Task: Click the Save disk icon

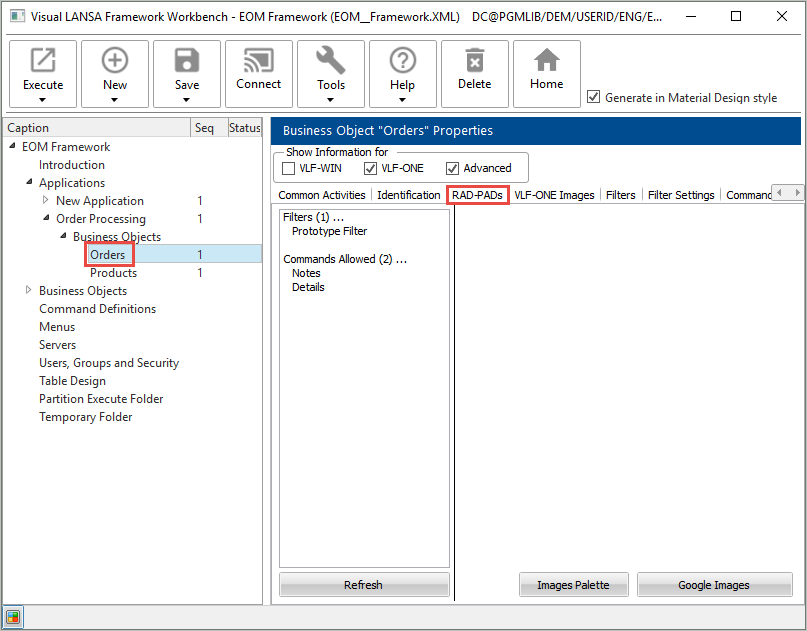Action: (187, 62)
